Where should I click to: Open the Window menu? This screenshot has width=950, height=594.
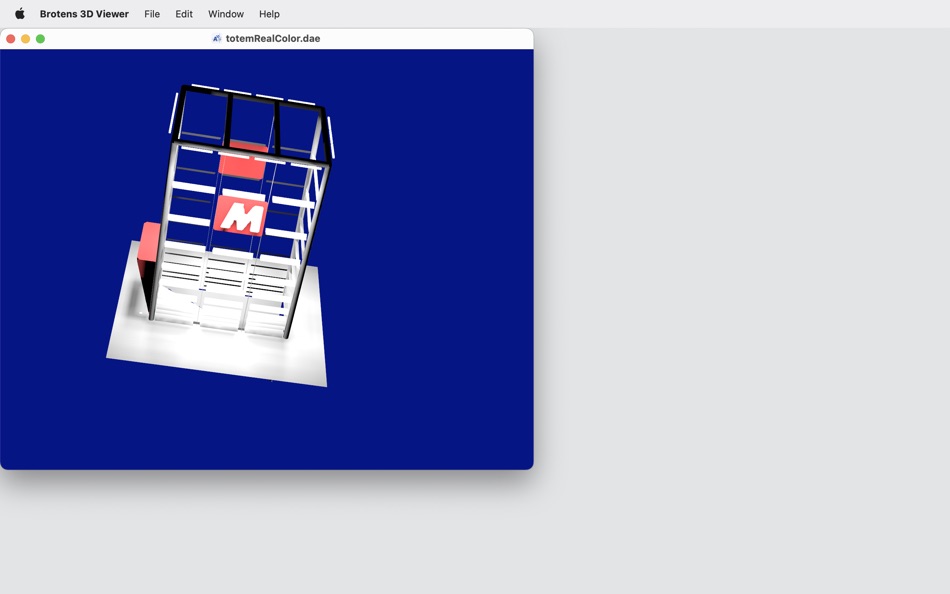(226, 13)
